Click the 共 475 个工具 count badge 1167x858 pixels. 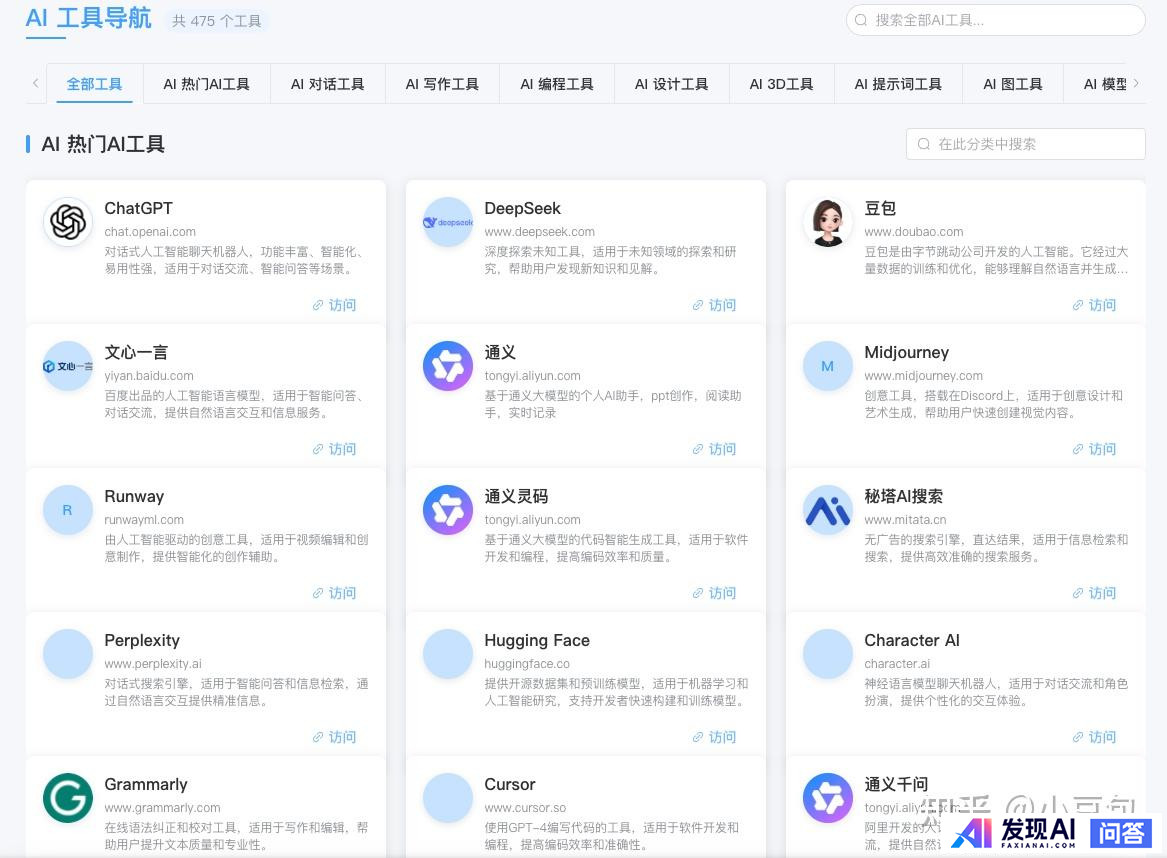point(216,21)
